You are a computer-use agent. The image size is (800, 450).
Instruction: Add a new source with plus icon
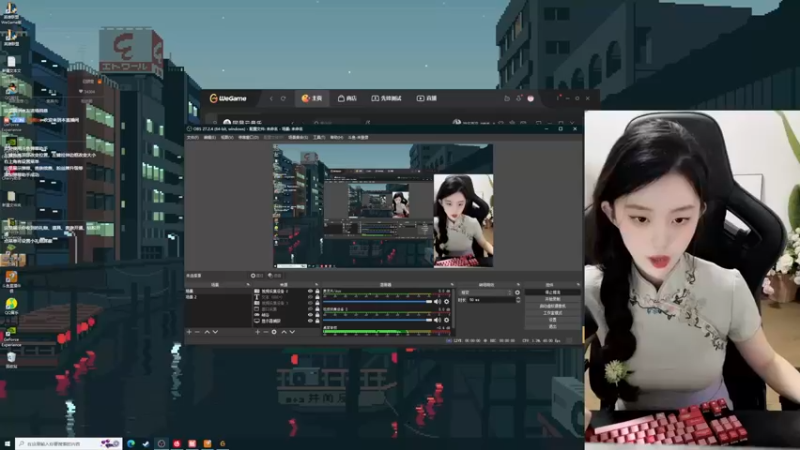[x=257, y=332]
